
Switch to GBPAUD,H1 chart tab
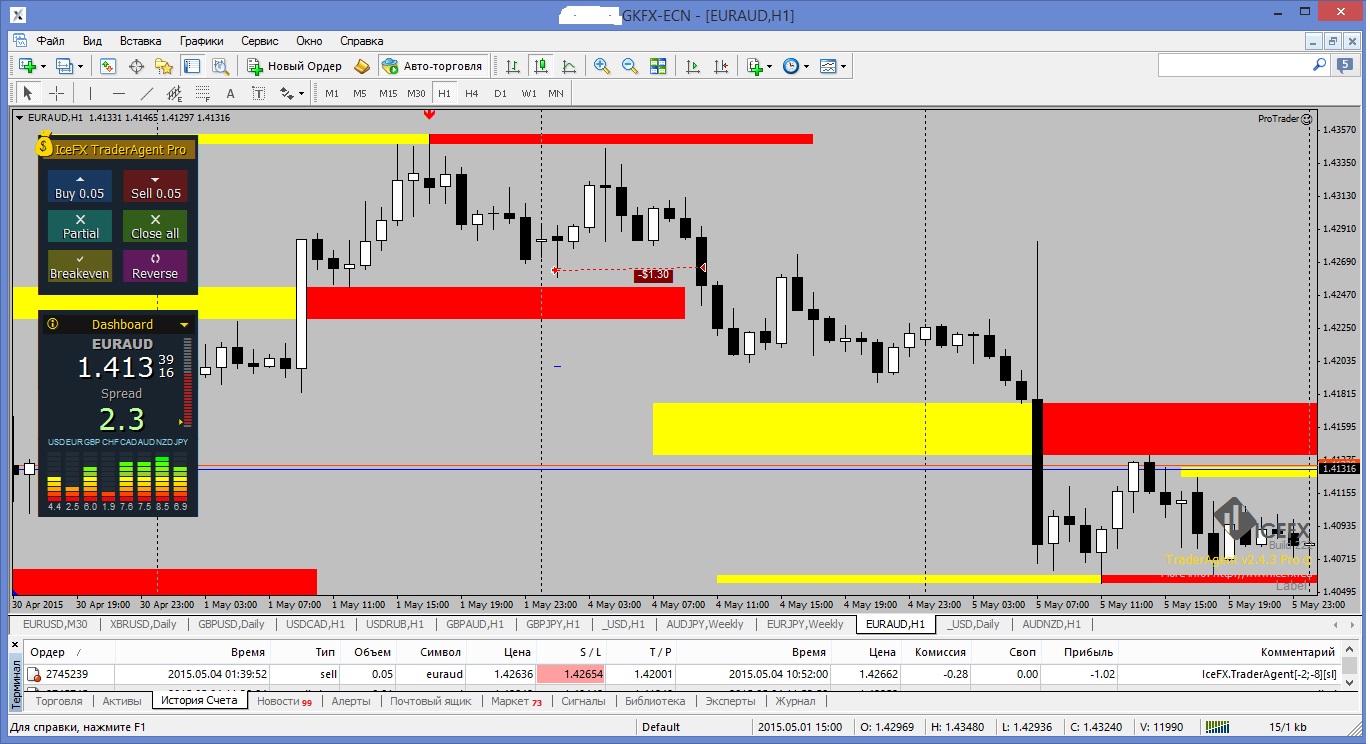click(475, 624)
